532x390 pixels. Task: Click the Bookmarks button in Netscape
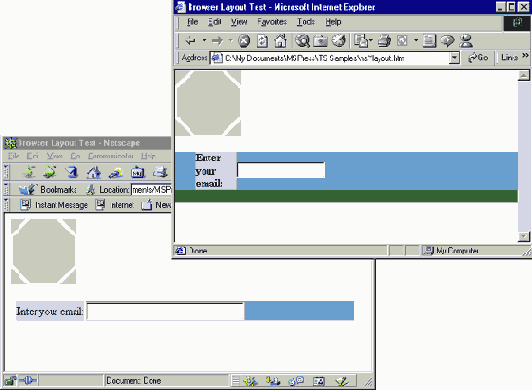pos(48,189)
